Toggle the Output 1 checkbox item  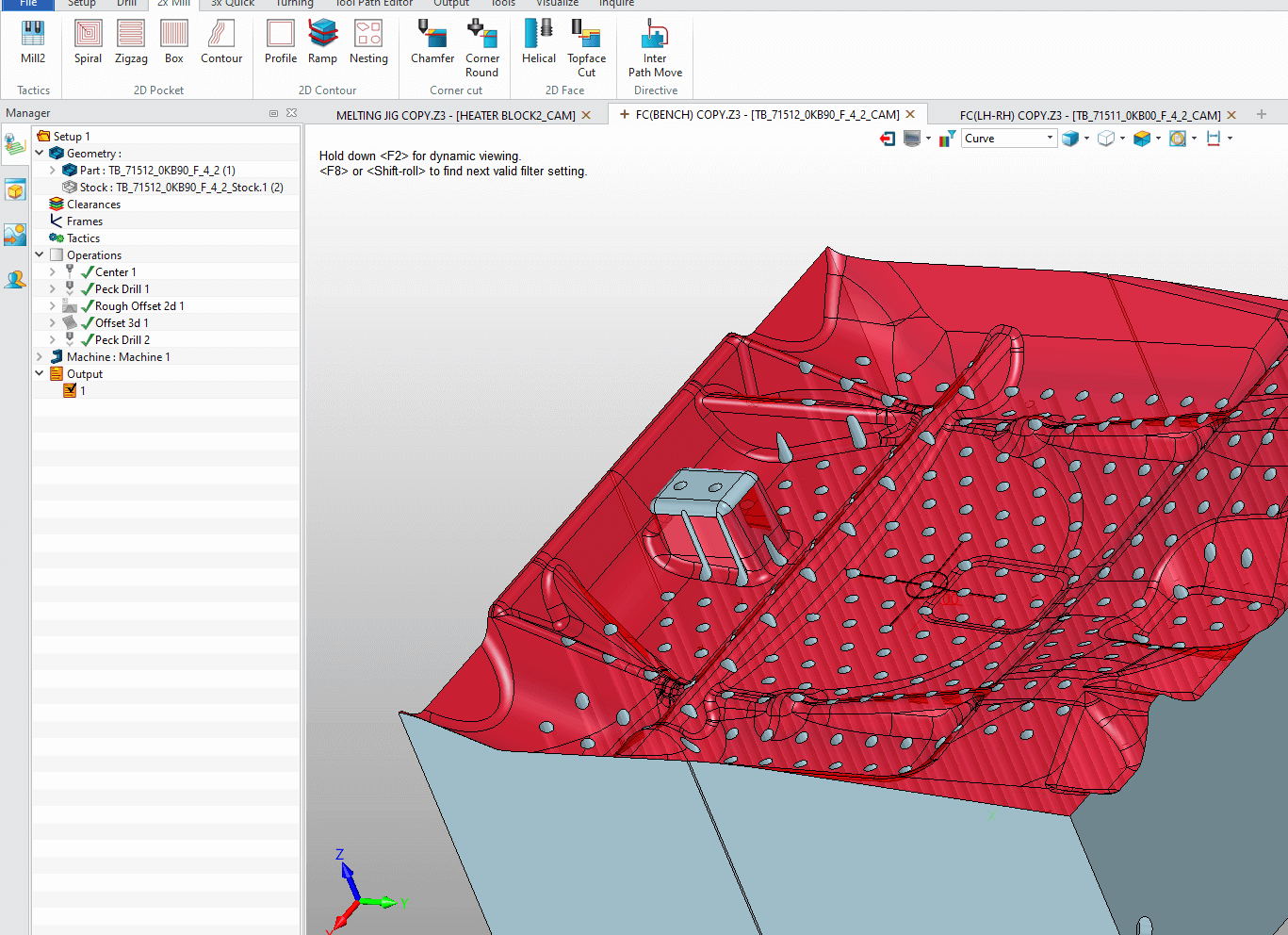click(70, 390)
